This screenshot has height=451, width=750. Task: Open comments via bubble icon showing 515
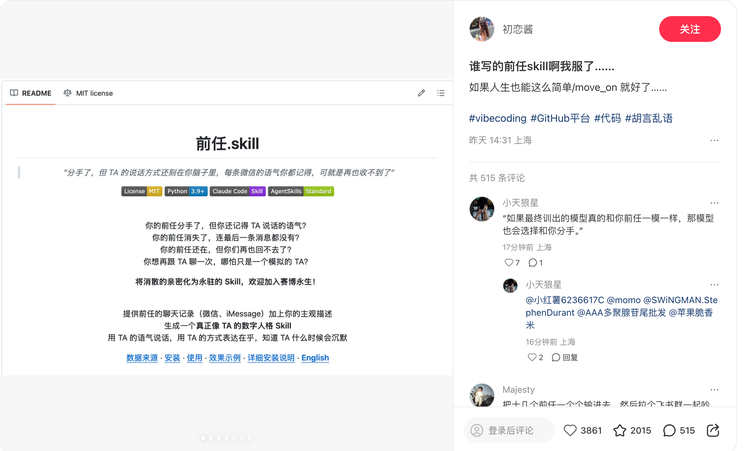669,430
